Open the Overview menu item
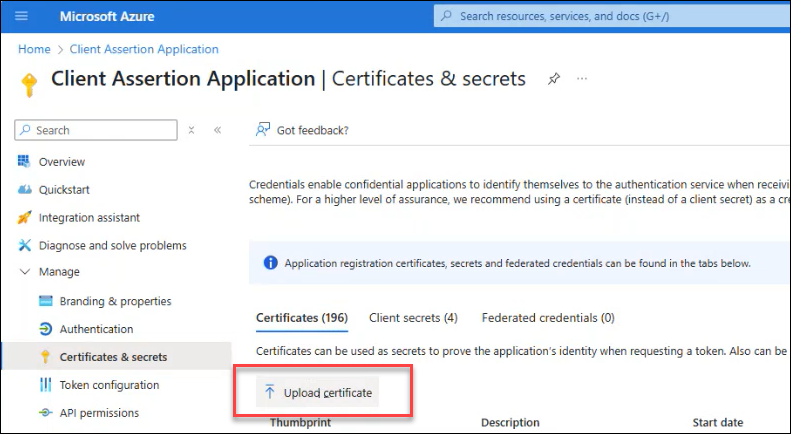Viewport: 791px width, 434px height. pyautogui.click(x=62, y=162)
